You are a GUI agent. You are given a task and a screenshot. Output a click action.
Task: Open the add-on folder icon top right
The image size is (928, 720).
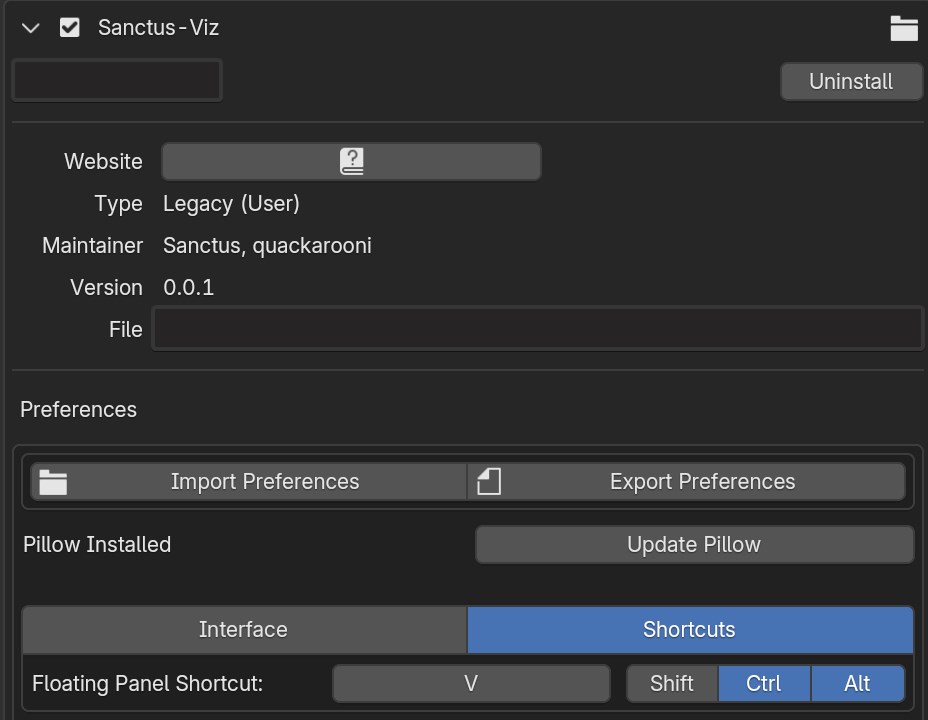point(904,28)
